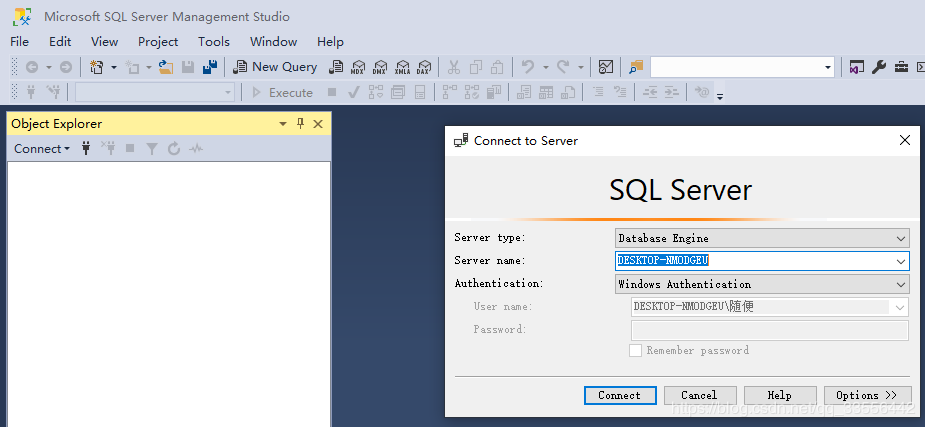
Task: Click the Decrease Indent icon
Action: [650, 93]
